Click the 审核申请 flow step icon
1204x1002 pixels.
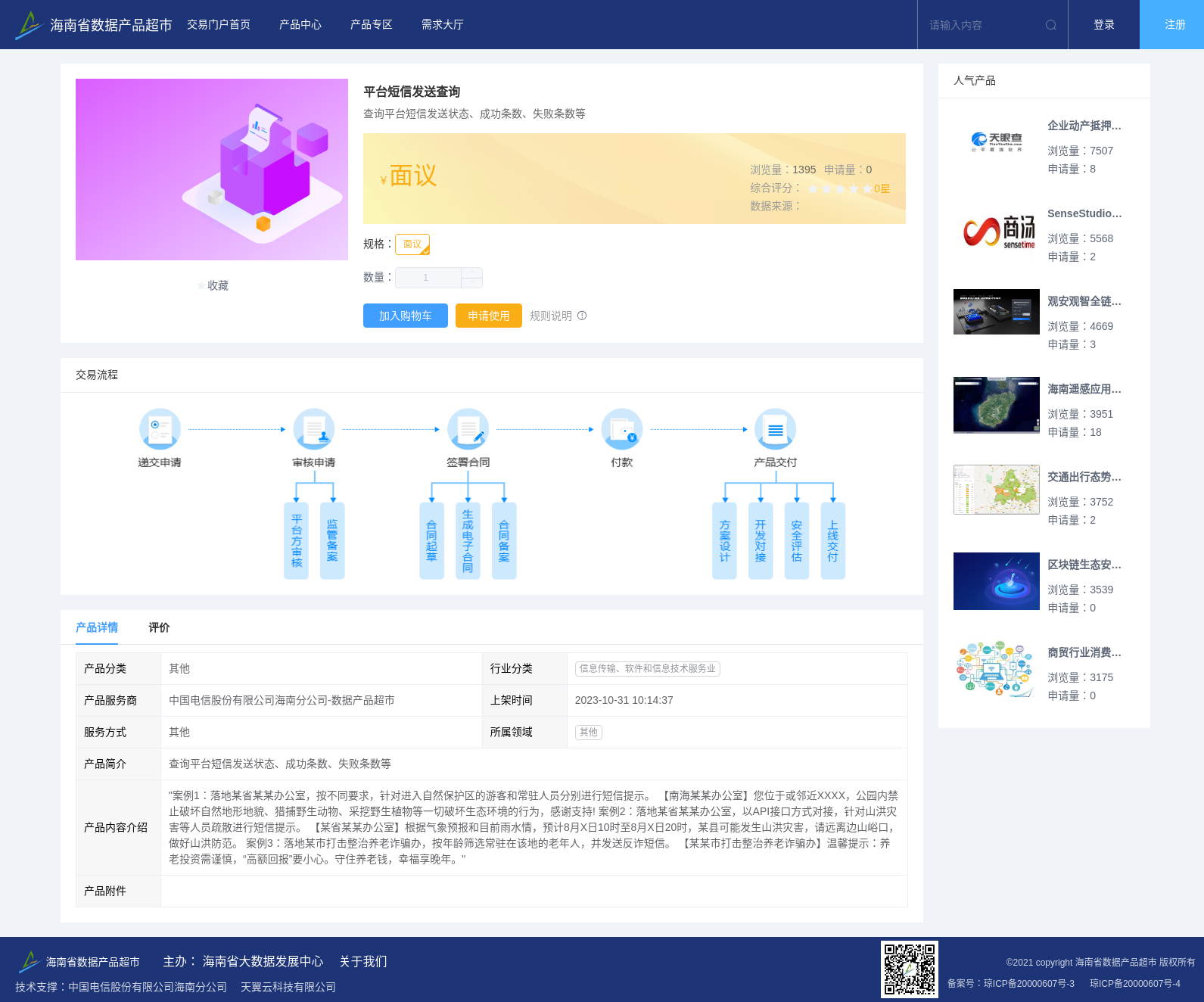[x=314, y=429]
